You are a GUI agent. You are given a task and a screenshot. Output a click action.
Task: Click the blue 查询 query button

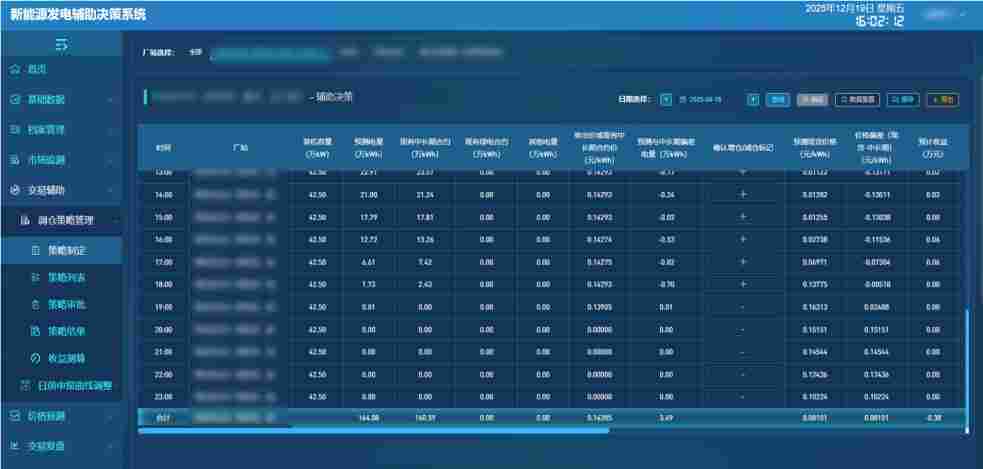(x=777, y=100)
